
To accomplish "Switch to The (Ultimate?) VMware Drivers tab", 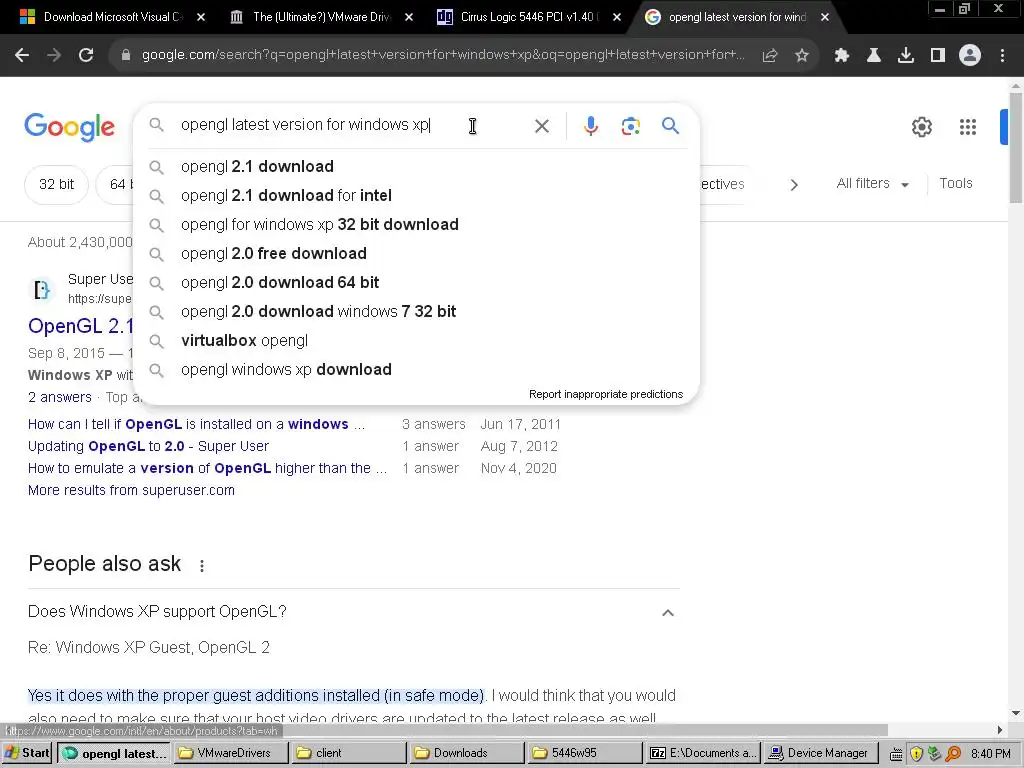I will 320,17.
